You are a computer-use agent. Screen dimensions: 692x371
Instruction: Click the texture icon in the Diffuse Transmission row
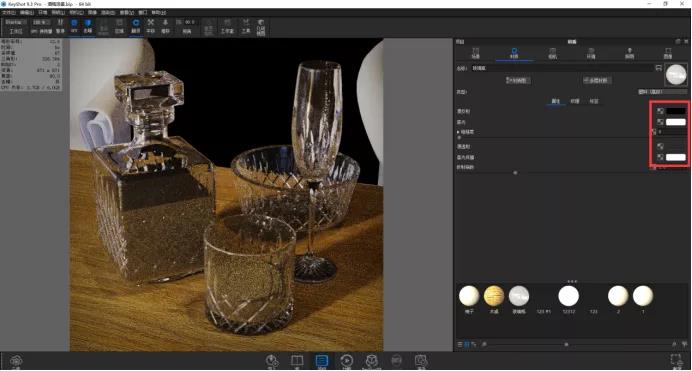coord(660,146)
